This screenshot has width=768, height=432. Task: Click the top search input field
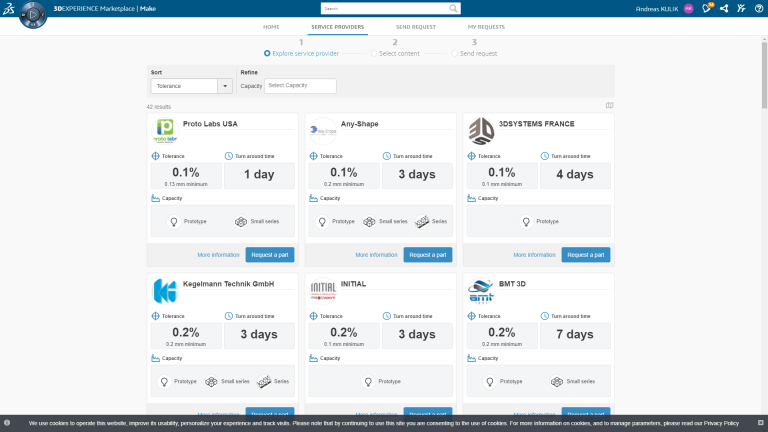point(385,8)
